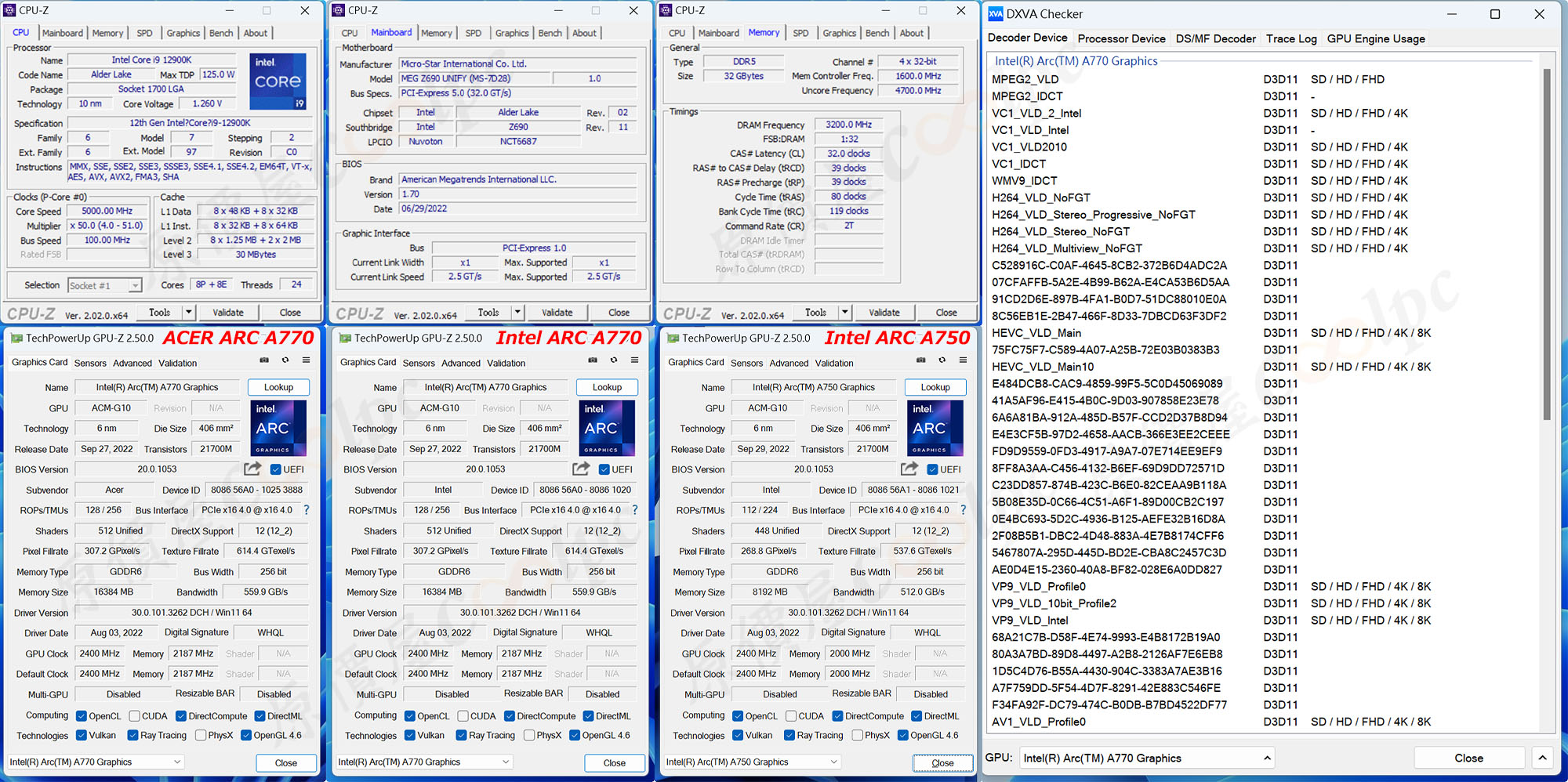Click Bus Interface question mark in Intel A770 window

(x=635, y=510)
